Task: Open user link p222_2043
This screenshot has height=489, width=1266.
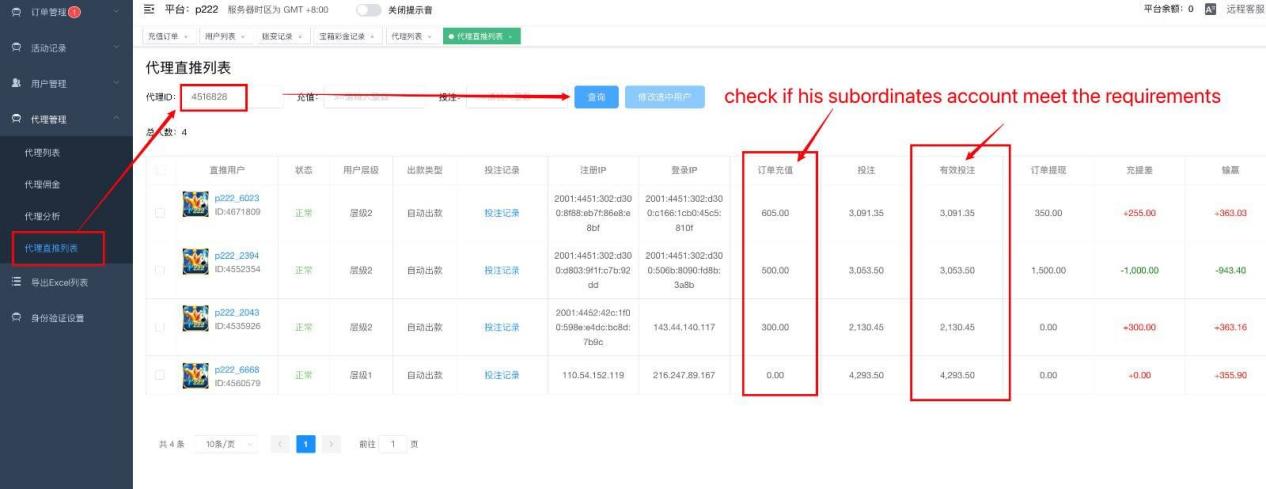Action: tap(237, 312)
